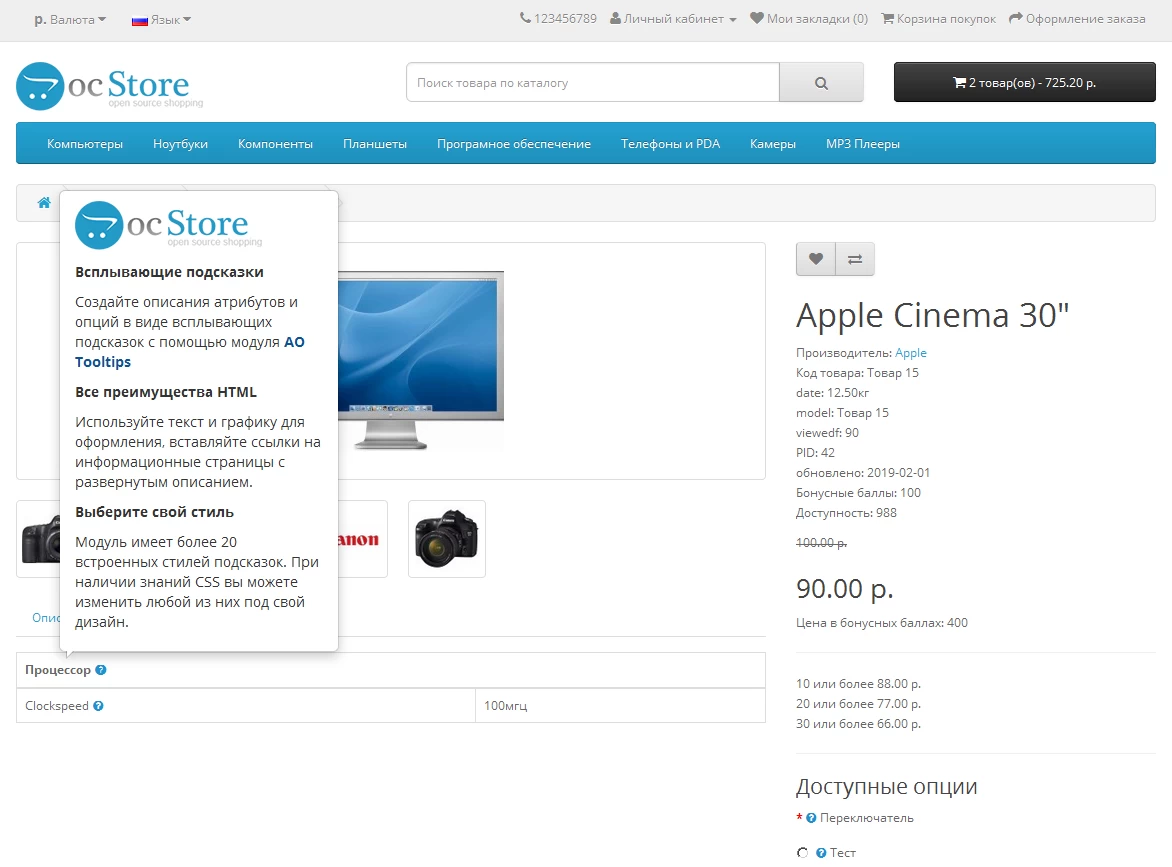Click help icon next to Процессор
Screen dimensions: 1172x867
[x=101, y=670]
